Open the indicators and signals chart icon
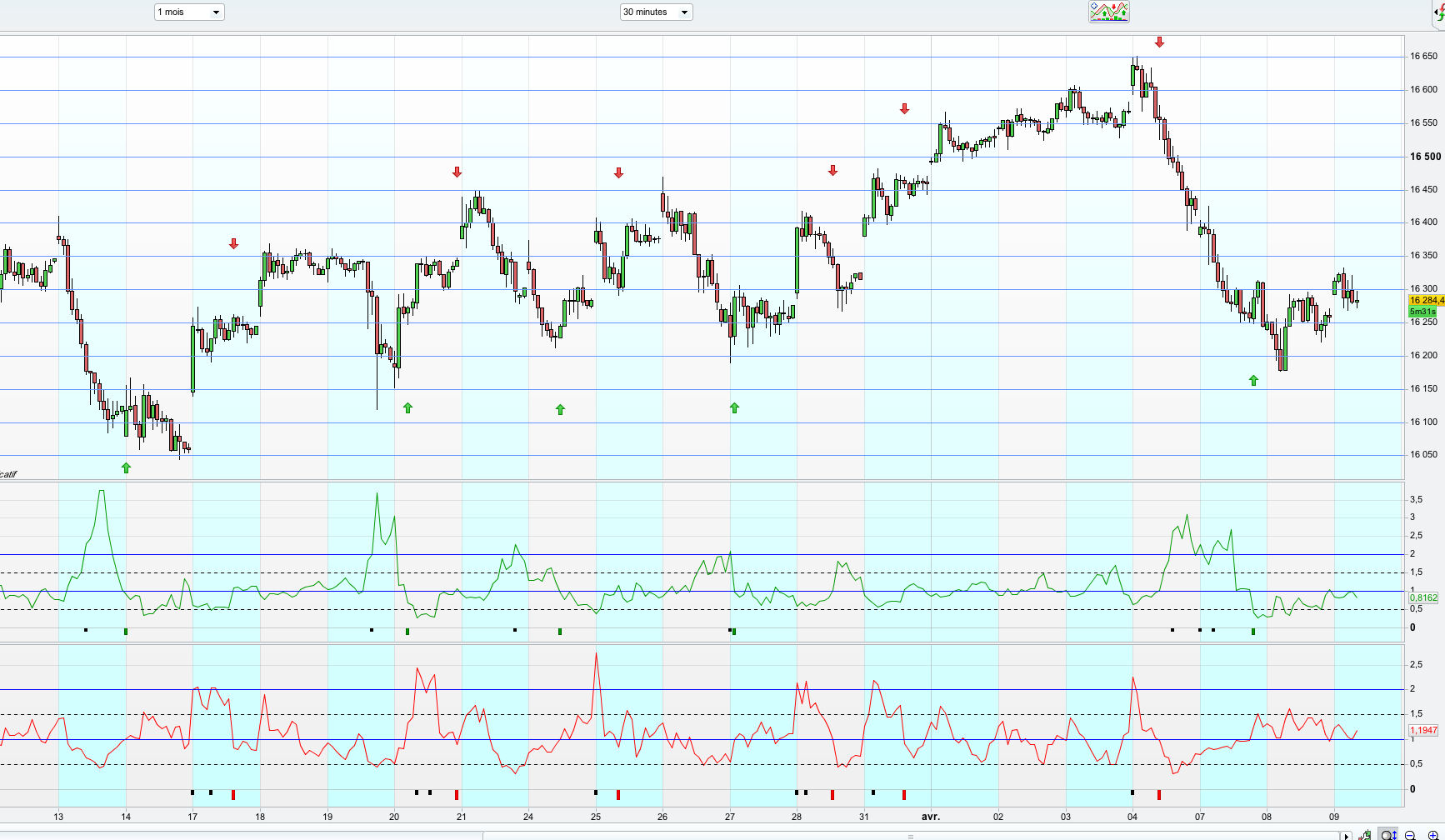Viewport: 1445px width, 840px height. point(1109,12)
